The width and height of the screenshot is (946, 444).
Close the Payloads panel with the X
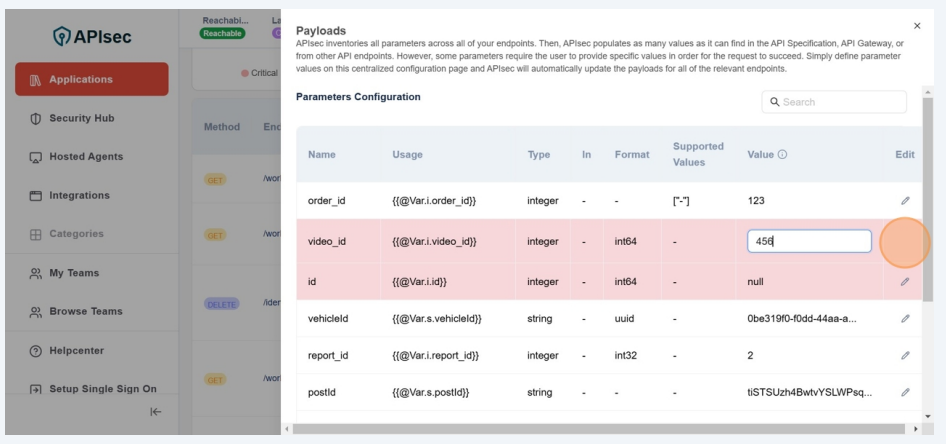[x=917, y=26]
